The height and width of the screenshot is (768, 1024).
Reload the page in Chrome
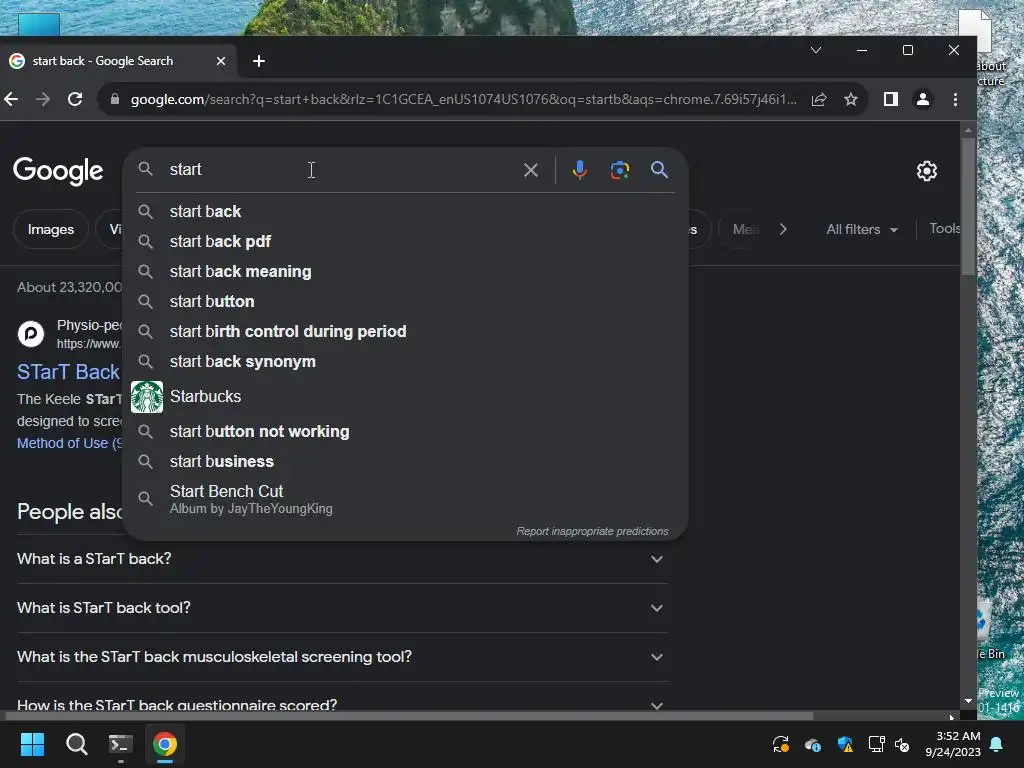click(x=75, y=99)
